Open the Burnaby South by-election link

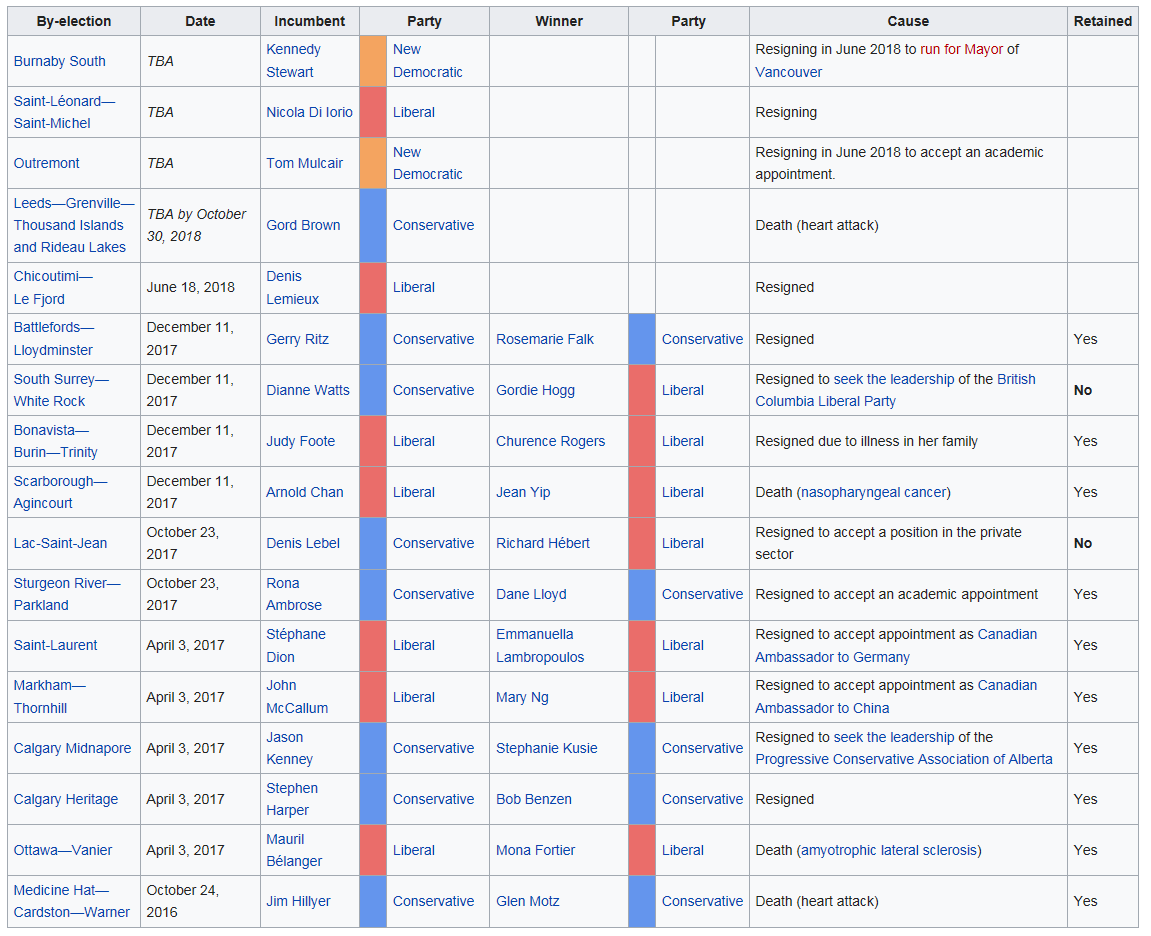pos(59,61)
